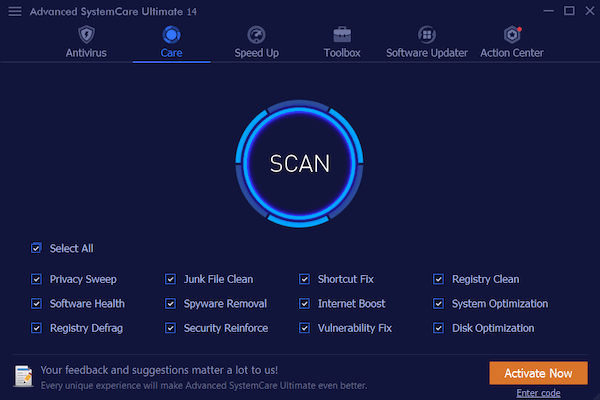This screenshot has width=600, height=400.
Task: Open the Software Updater tab
Action: 427,52
